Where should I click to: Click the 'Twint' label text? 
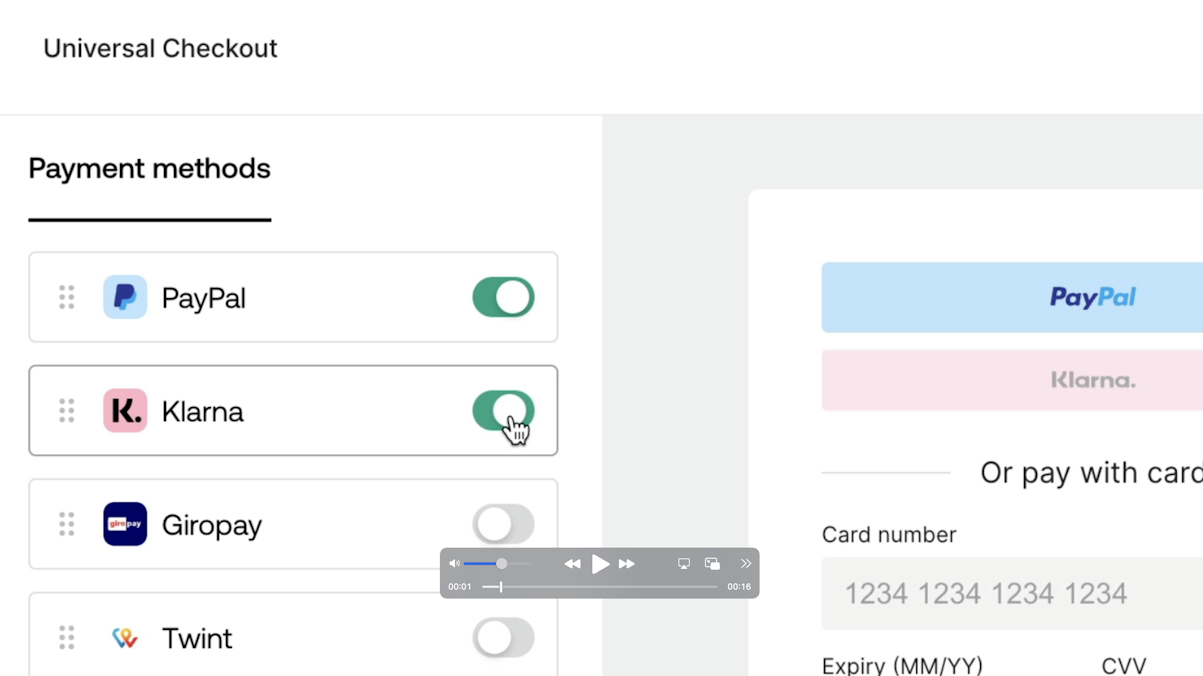click(x=197, y=638)
